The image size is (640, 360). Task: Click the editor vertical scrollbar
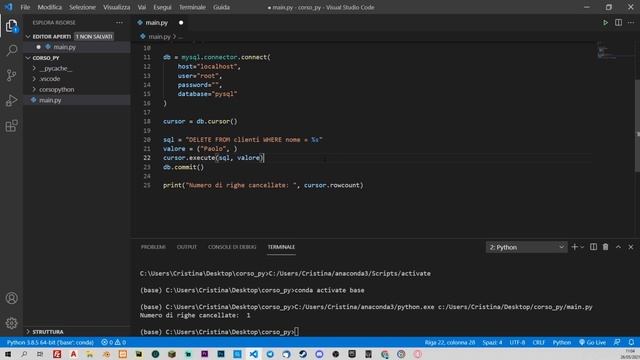[637, 125]
